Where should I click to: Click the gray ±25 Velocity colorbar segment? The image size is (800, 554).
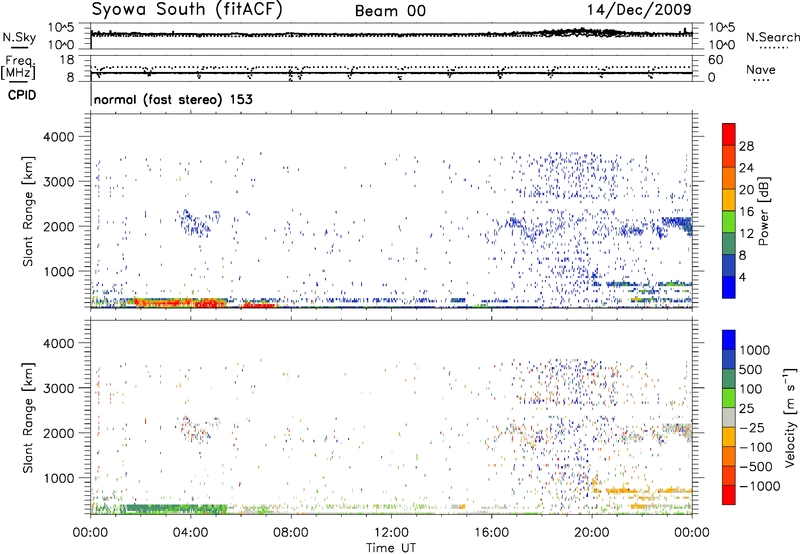pos(729,417)
